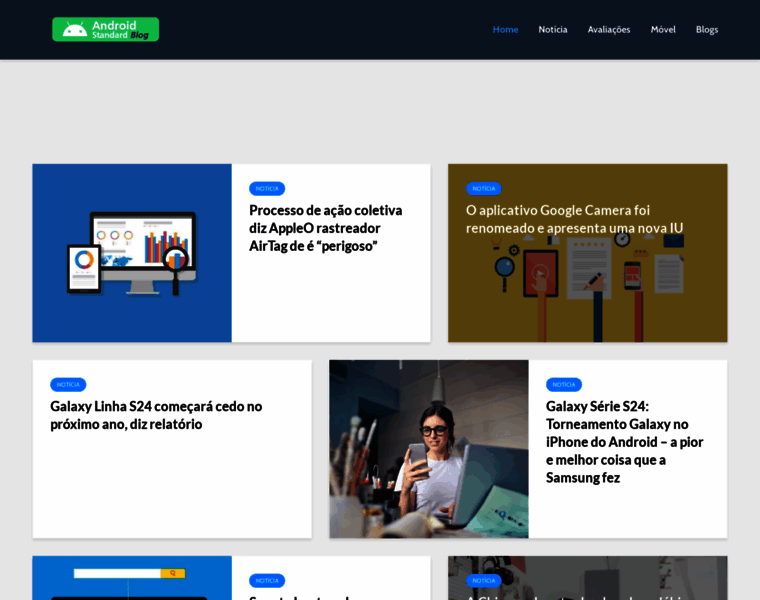Click the search bar illustration thumbnail
The image size is (760, 600).
pos(132,578)
